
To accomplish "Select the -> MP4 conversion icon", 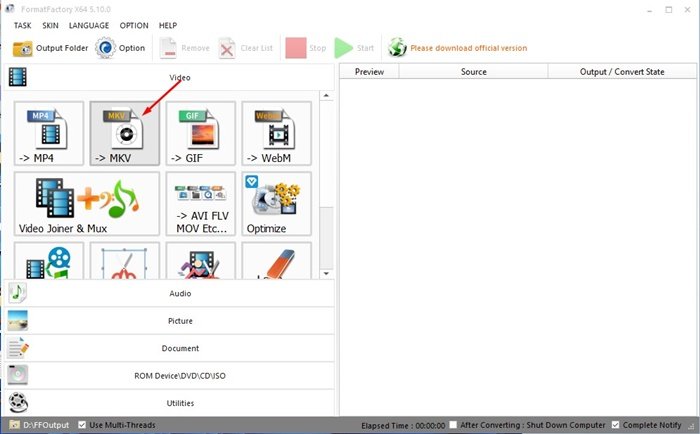I will click(49, 132).
